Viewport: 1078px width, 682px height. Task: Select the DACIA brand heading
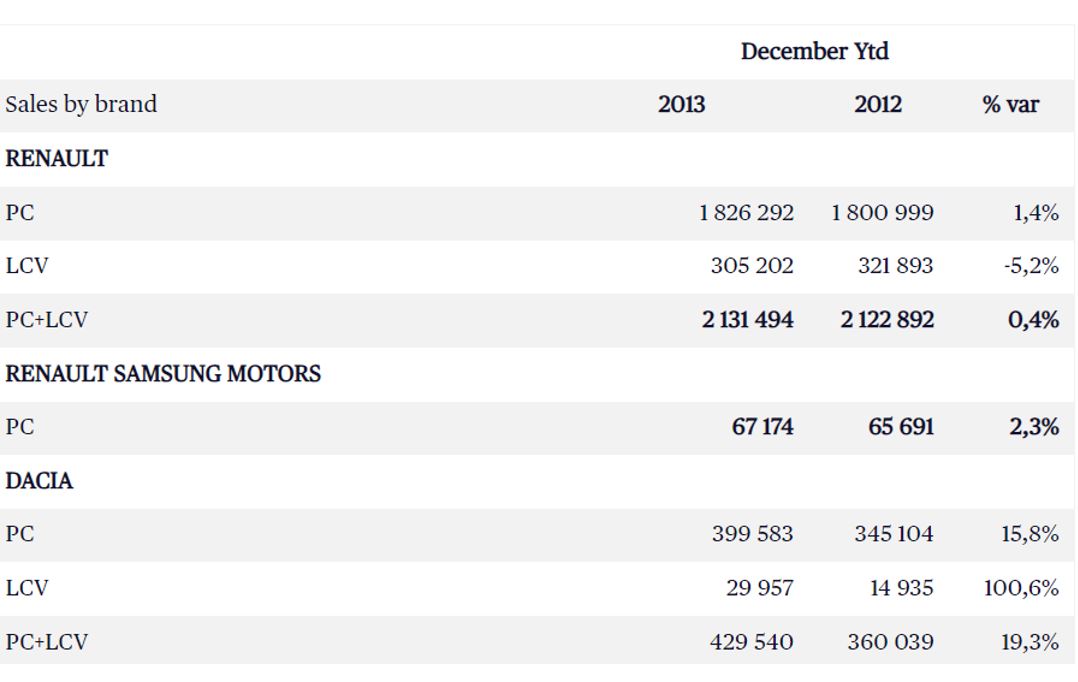[x=40, y=481]
